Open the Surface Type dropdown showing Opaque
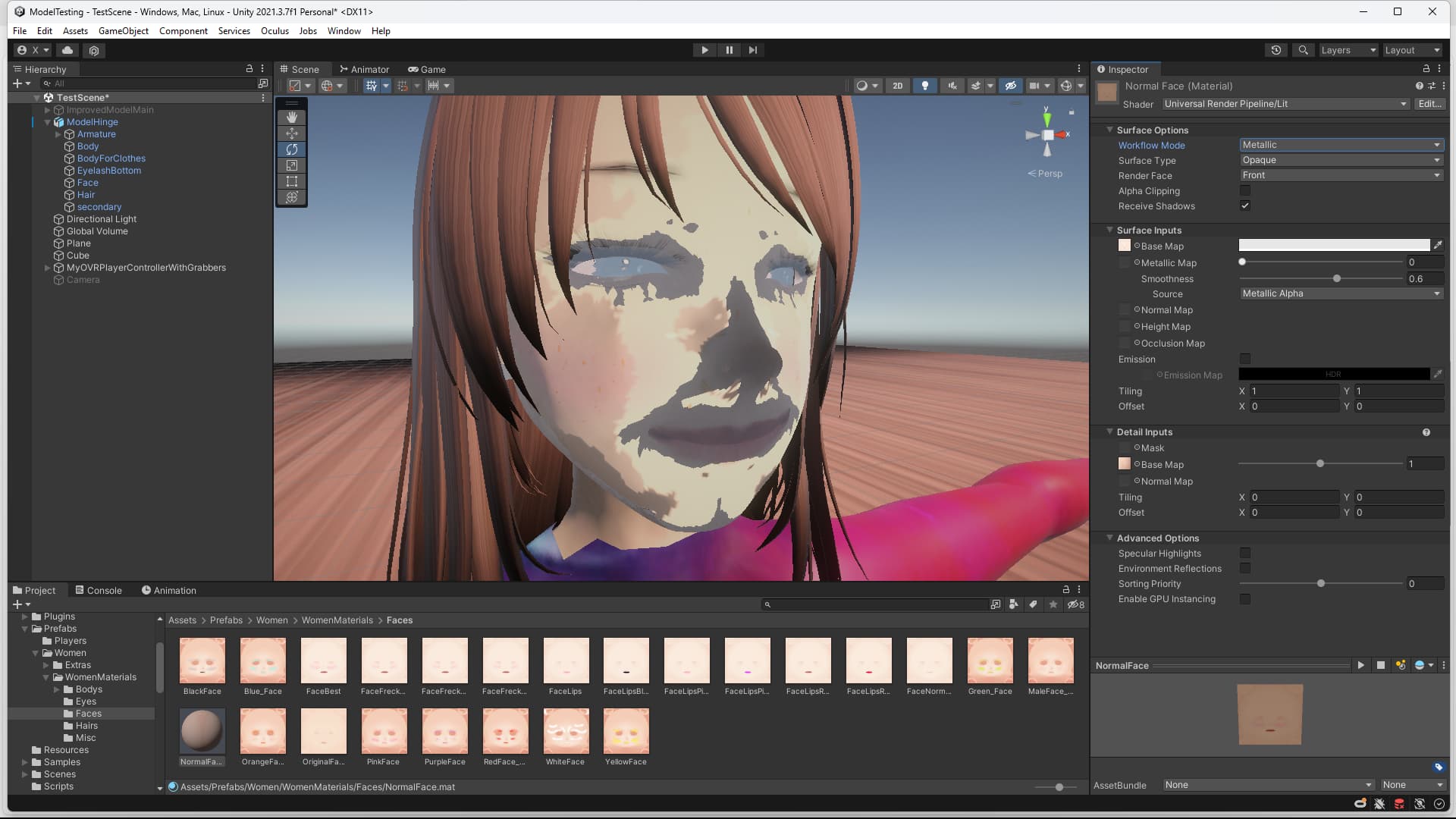 point(1341,160)
